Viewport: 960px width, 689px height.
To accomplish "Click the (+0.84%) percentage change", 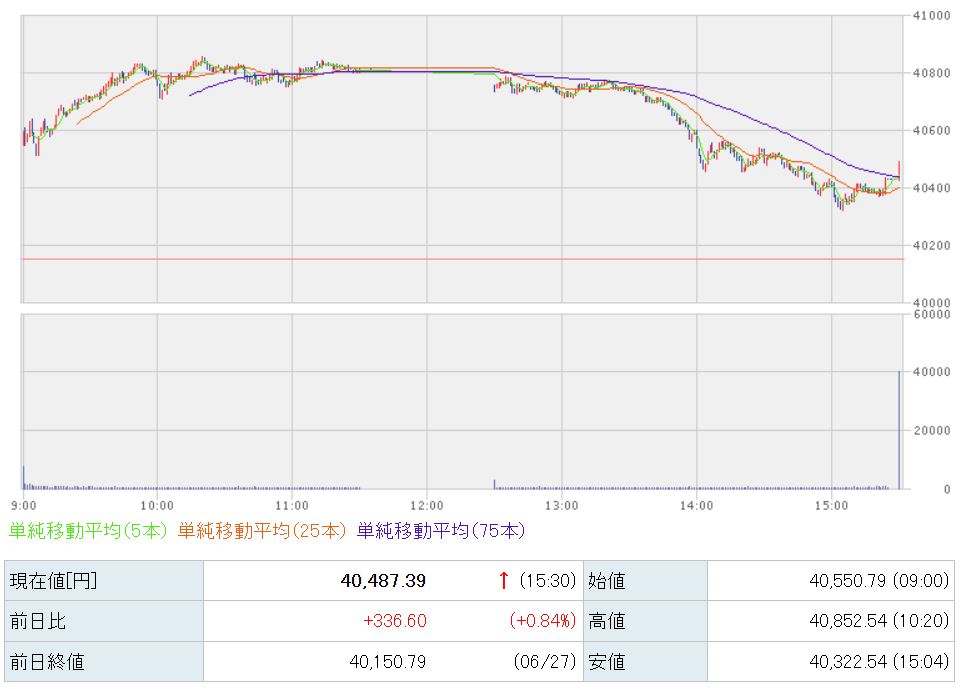I will coord(542,621).
